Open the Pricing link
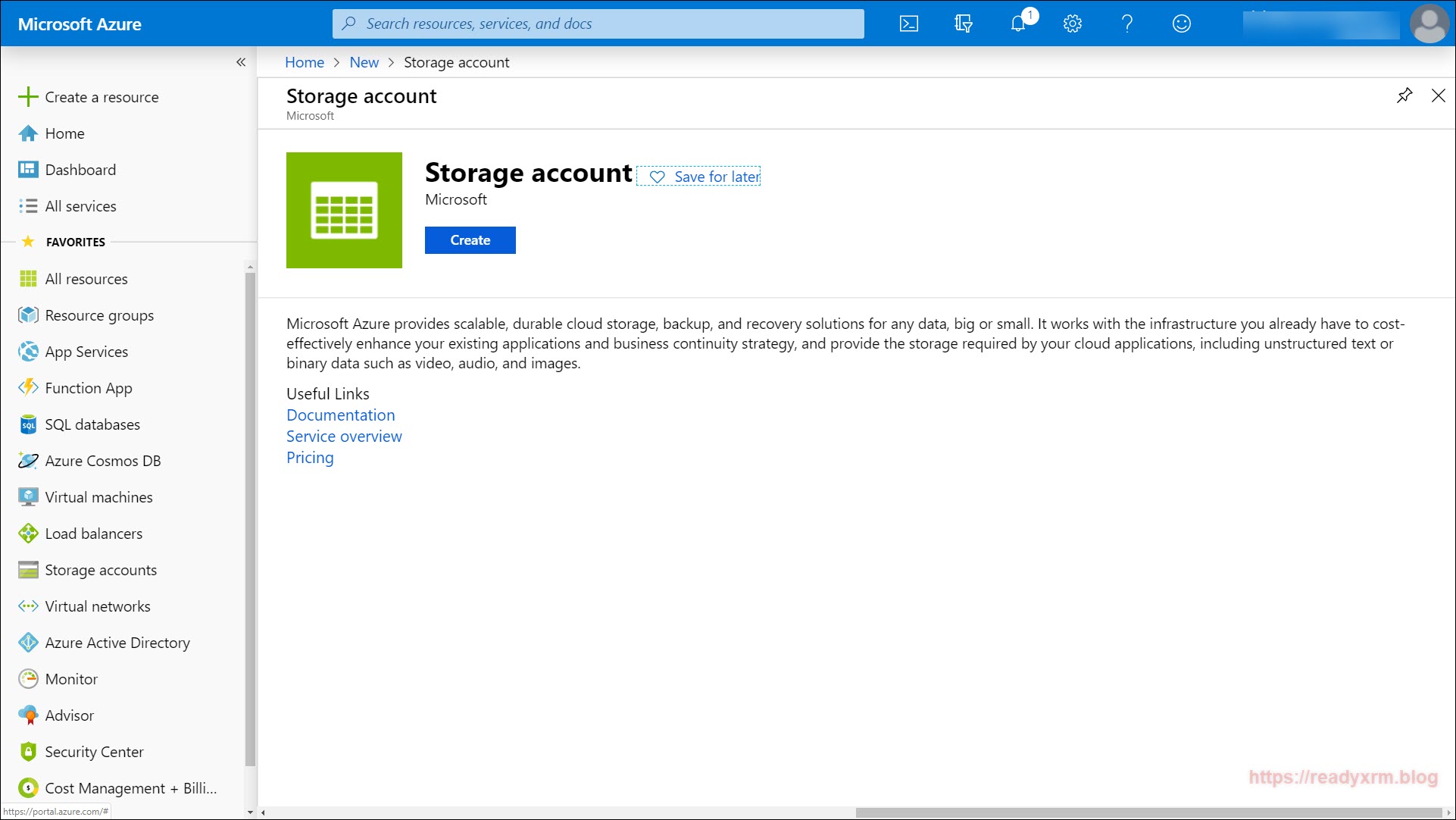 [309, 458]
